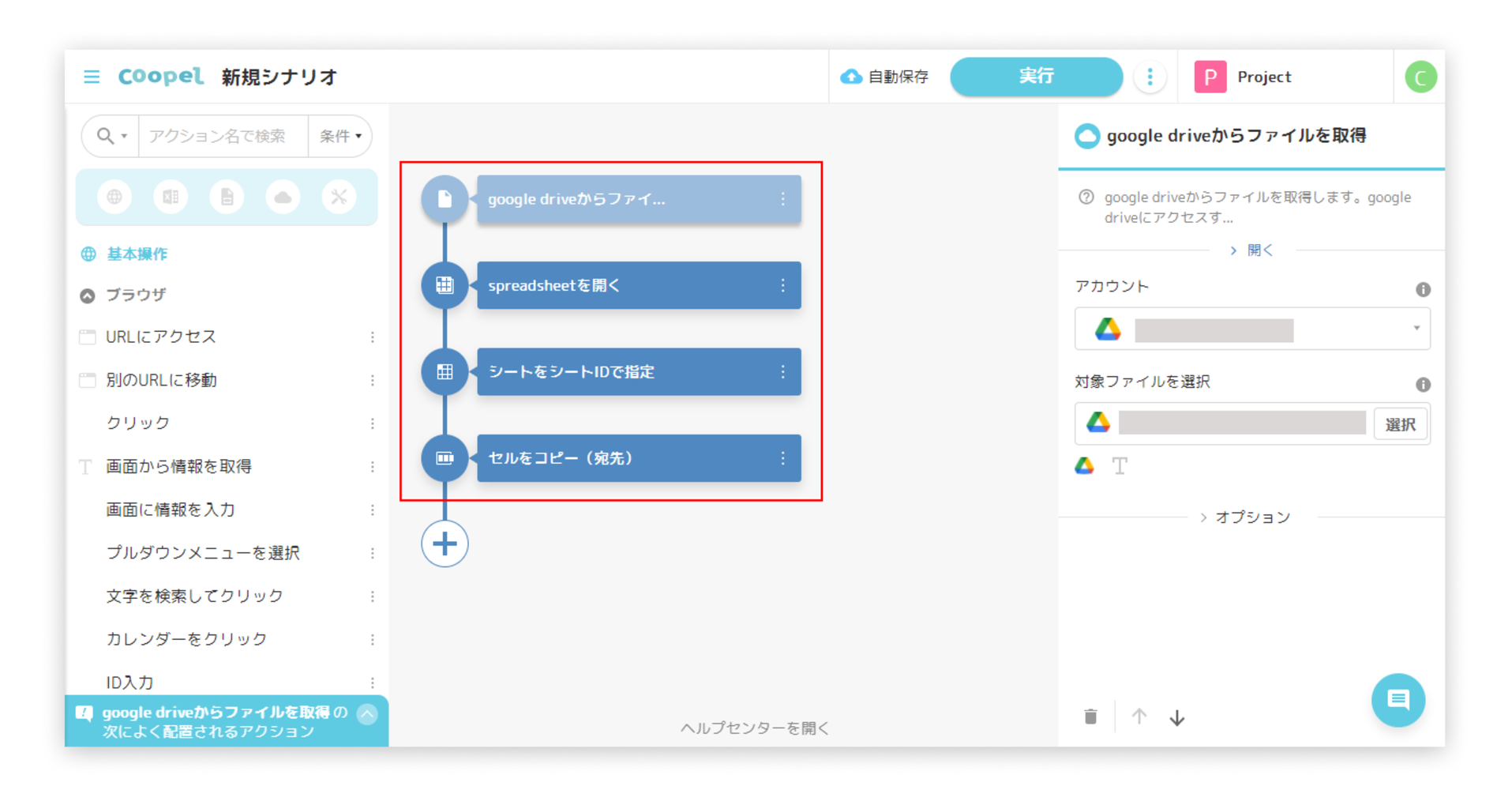
Task: Open options for カレンダーをクリック
Action: [373, 639]
